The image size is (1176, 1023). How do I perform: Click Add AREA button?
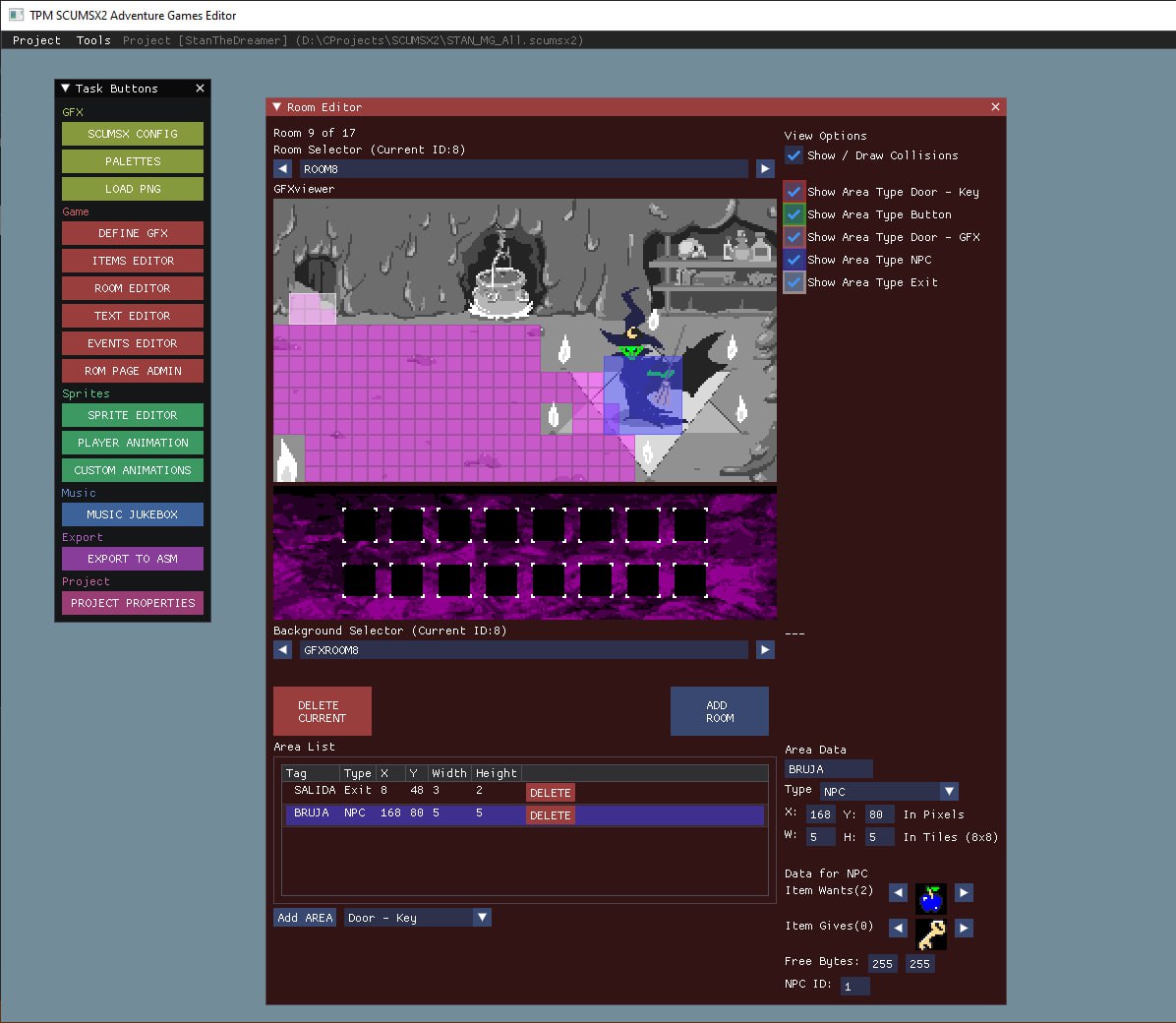click(305, 917)
